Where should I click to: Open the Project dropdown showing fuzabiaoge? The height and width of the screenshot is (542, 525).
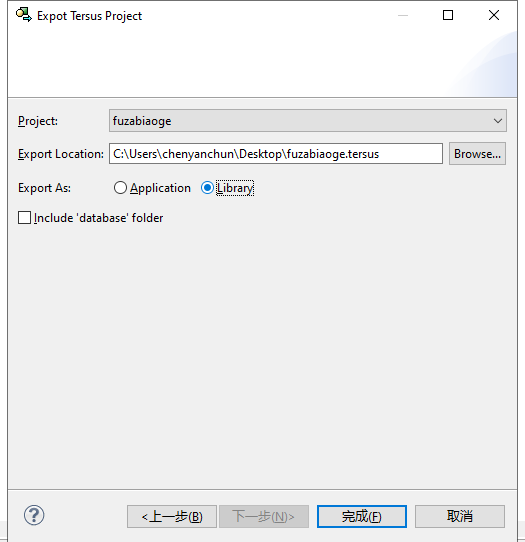[308, 121]
